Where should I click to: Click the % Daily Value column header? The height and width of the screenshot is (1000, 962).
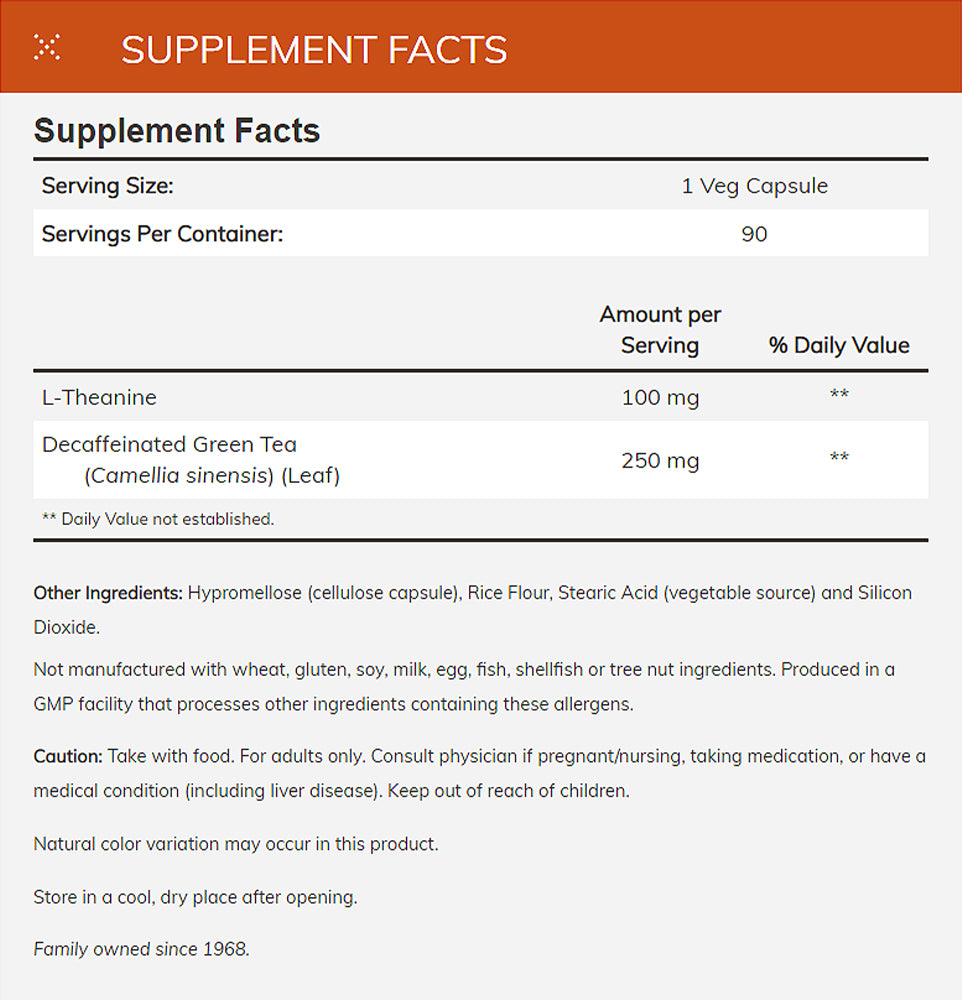839,345
